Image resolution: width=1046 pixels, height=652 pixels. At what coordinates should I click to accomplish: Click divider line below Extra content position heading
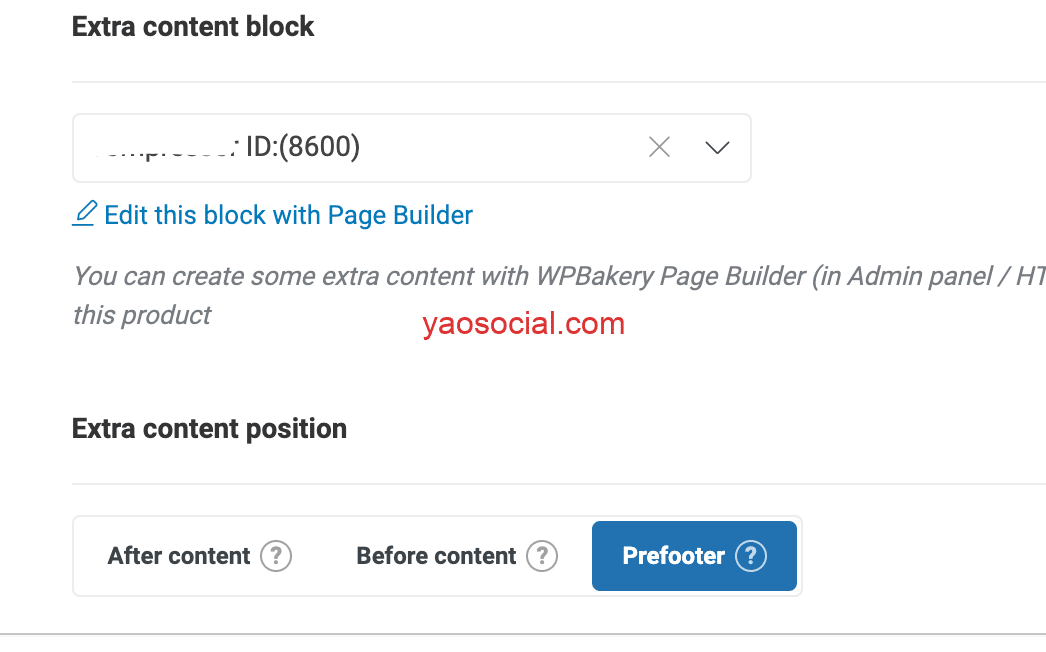pyautogui.click(x=500, y=484)
